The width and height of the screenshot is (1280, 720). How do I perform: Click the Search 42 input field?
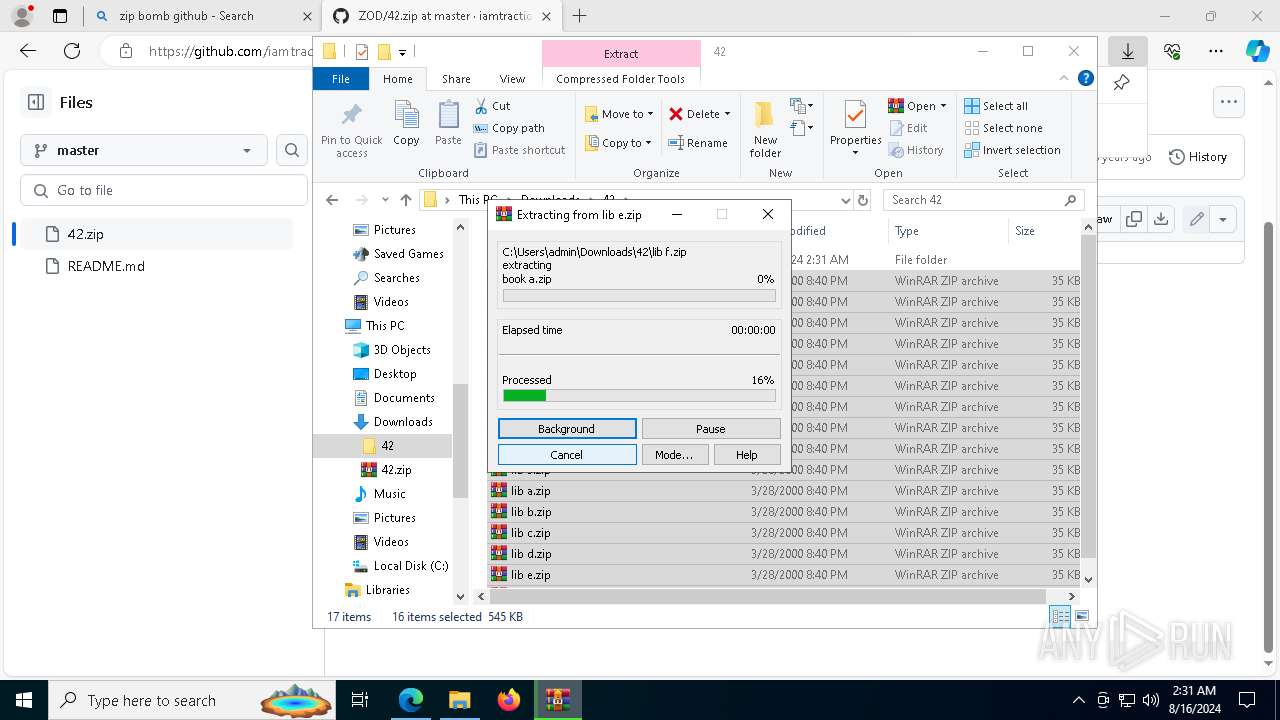coord(984,200)
